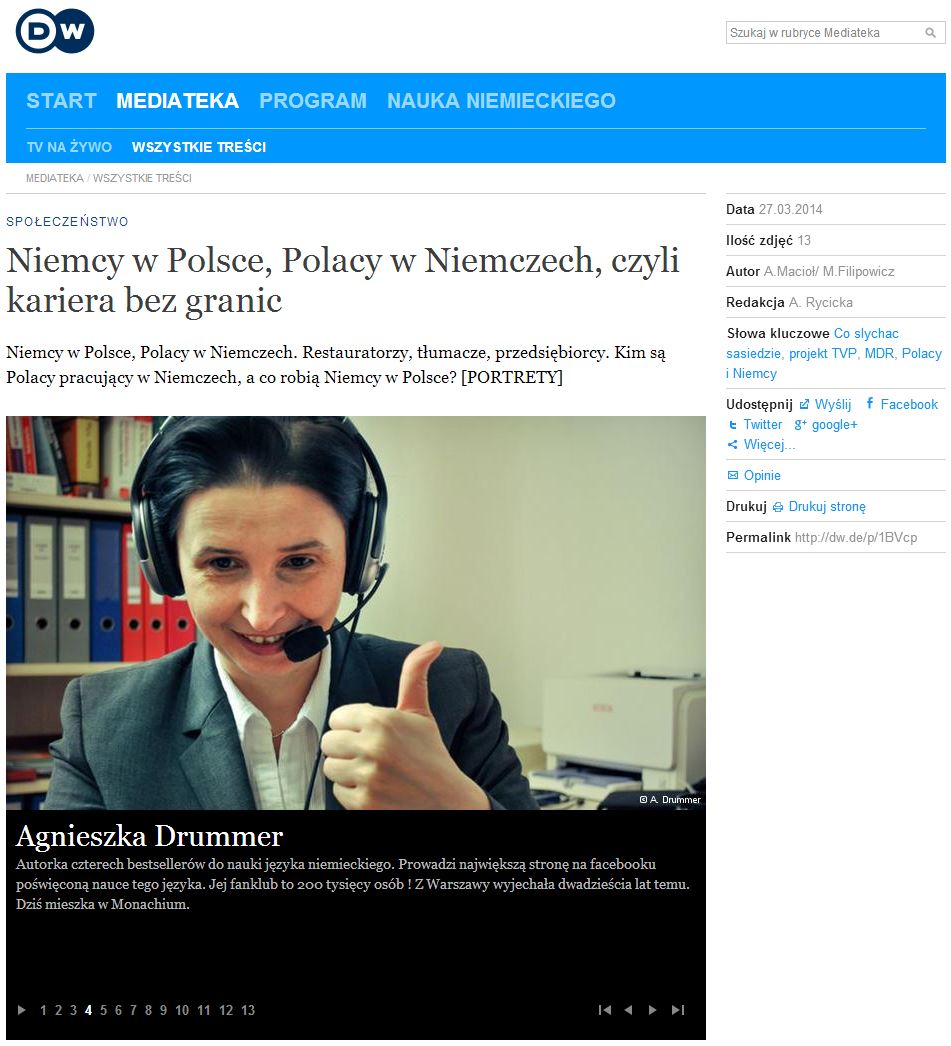
Task: Jump to last gallery image
Action: (678, 1010)
